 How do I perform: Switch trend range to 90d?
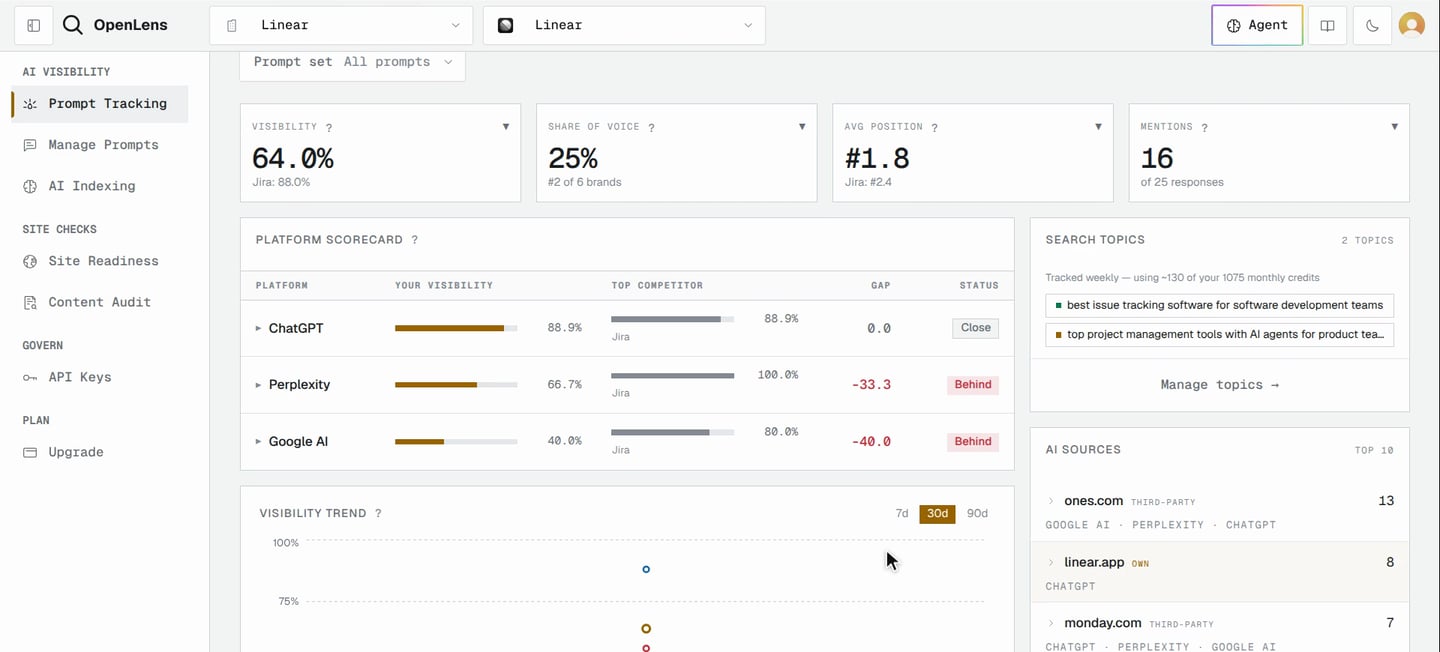(977, 513)
